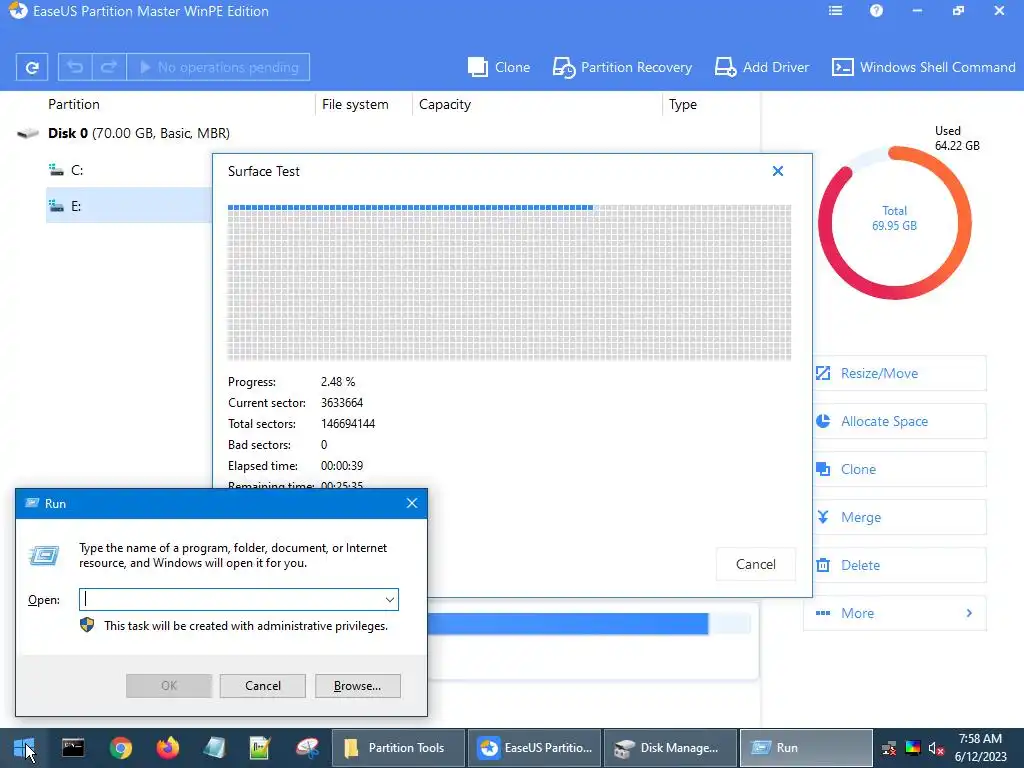This screenshot has width=1024, height=768.
Task: Click the Bad sectors value 0
Action: click(x=324, y=445)
